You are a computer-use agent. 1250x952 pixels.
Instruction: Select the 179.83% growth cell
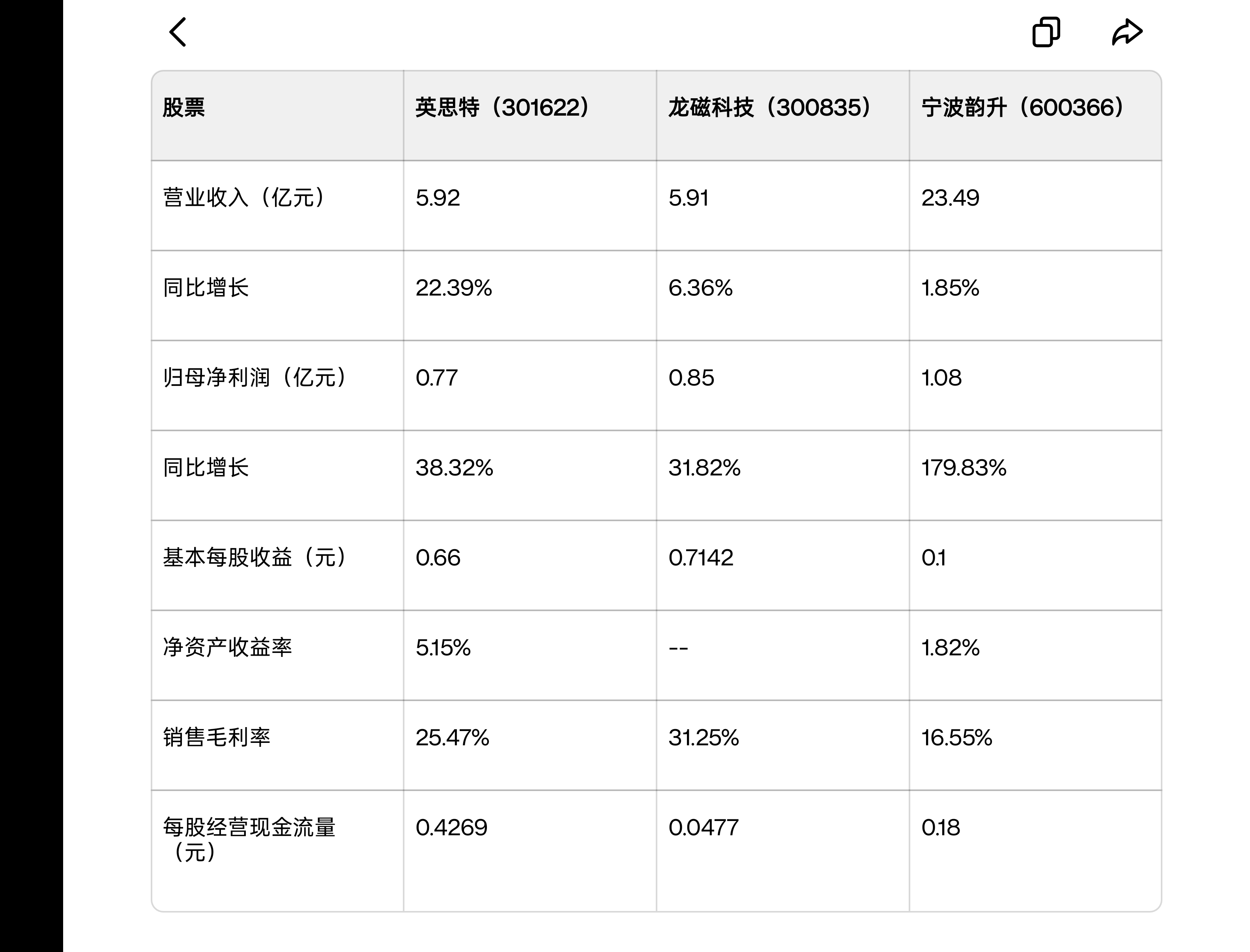964,468
